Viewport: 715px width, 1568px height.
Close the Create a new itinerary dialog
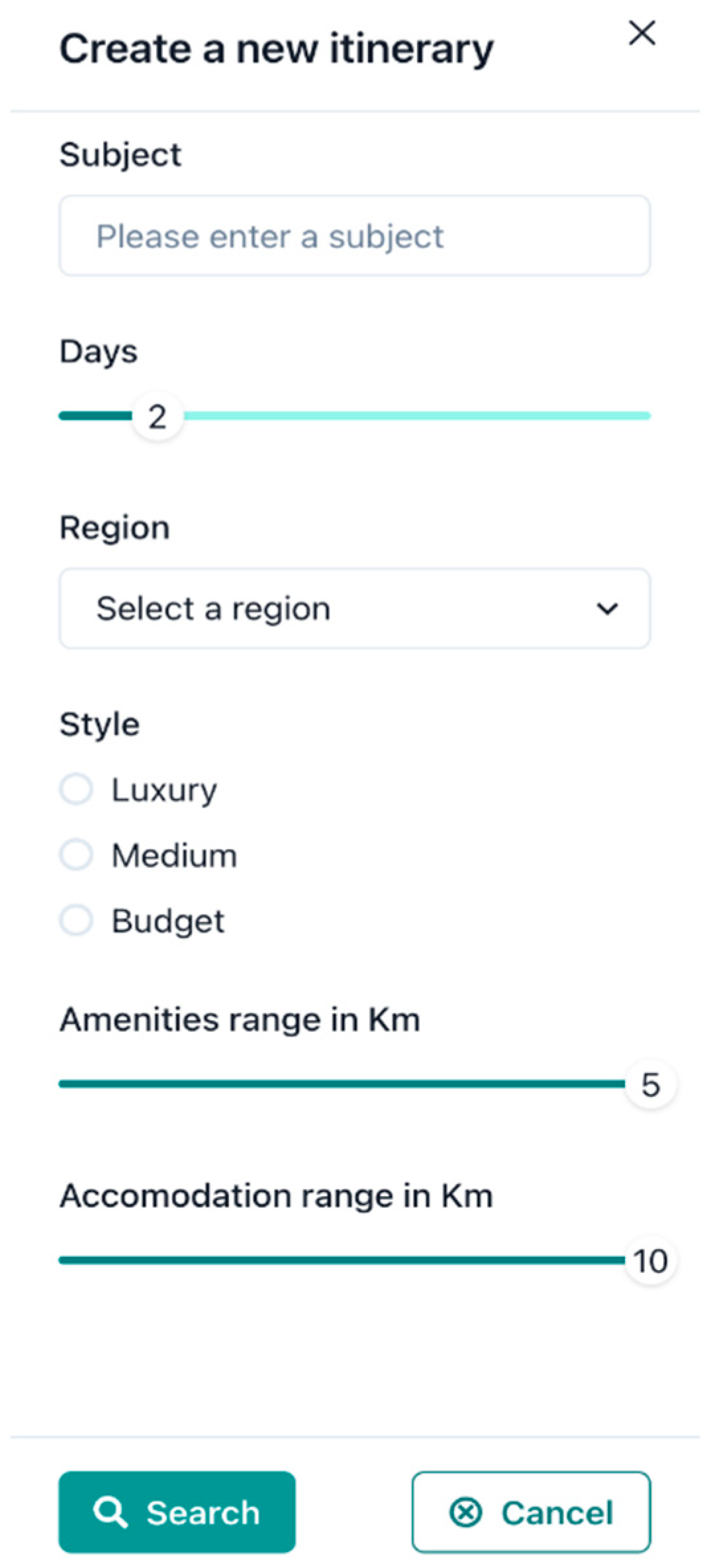(642, 33)
